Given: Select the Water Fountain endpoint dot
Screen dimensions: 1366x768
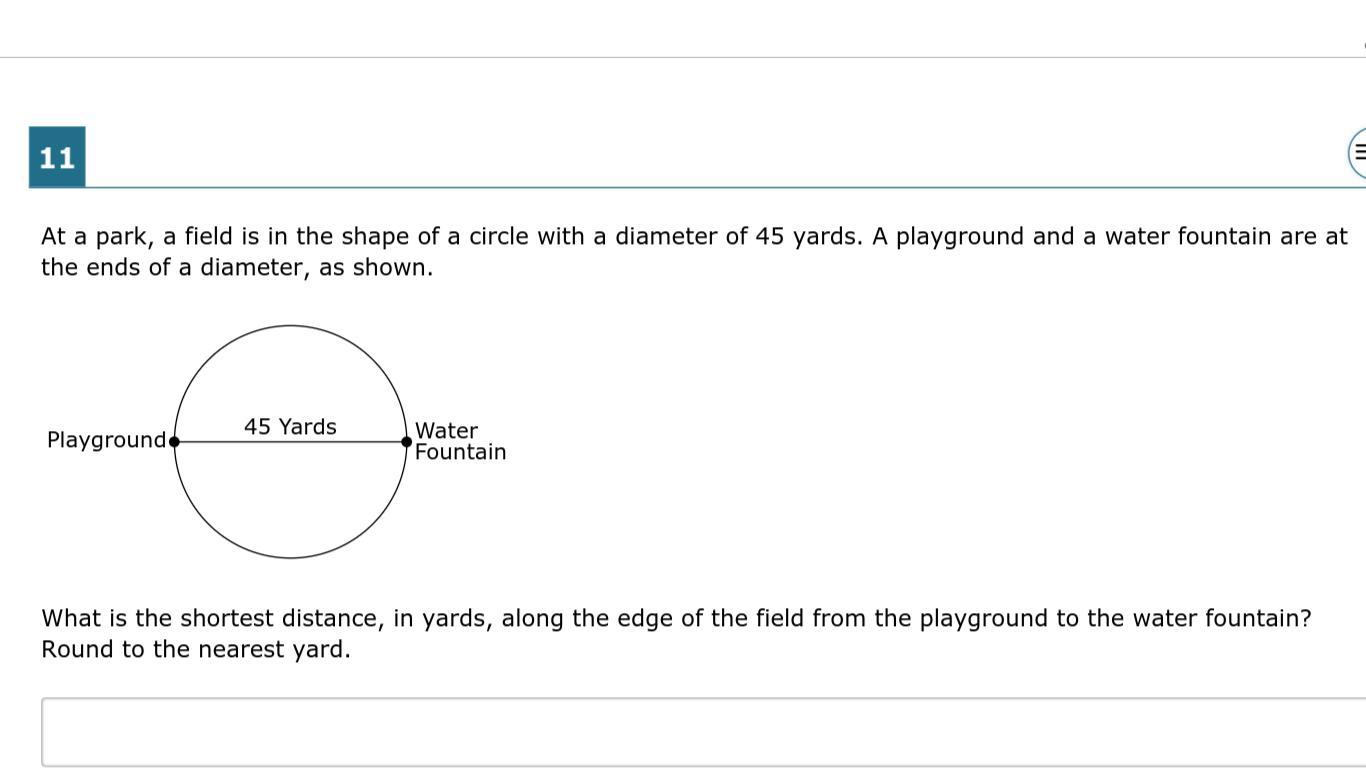Looking at the screenshot, I should [406, 441].
